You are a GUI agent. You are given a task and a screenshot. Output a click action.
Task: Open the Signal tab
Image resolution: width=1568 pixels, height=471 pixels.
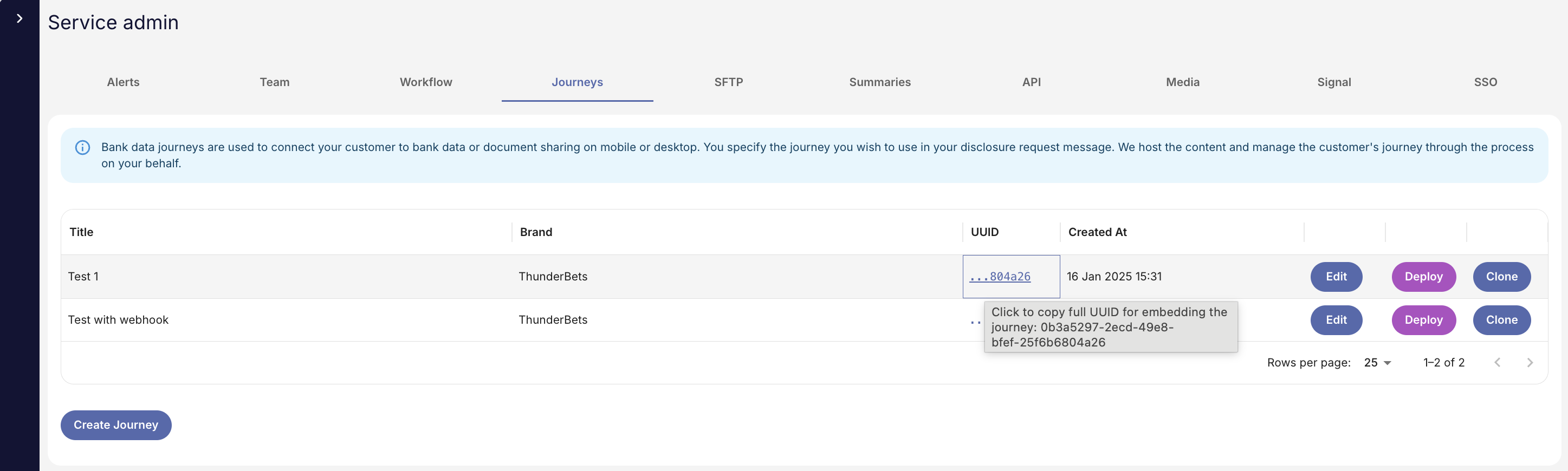tap(1333, 82)
